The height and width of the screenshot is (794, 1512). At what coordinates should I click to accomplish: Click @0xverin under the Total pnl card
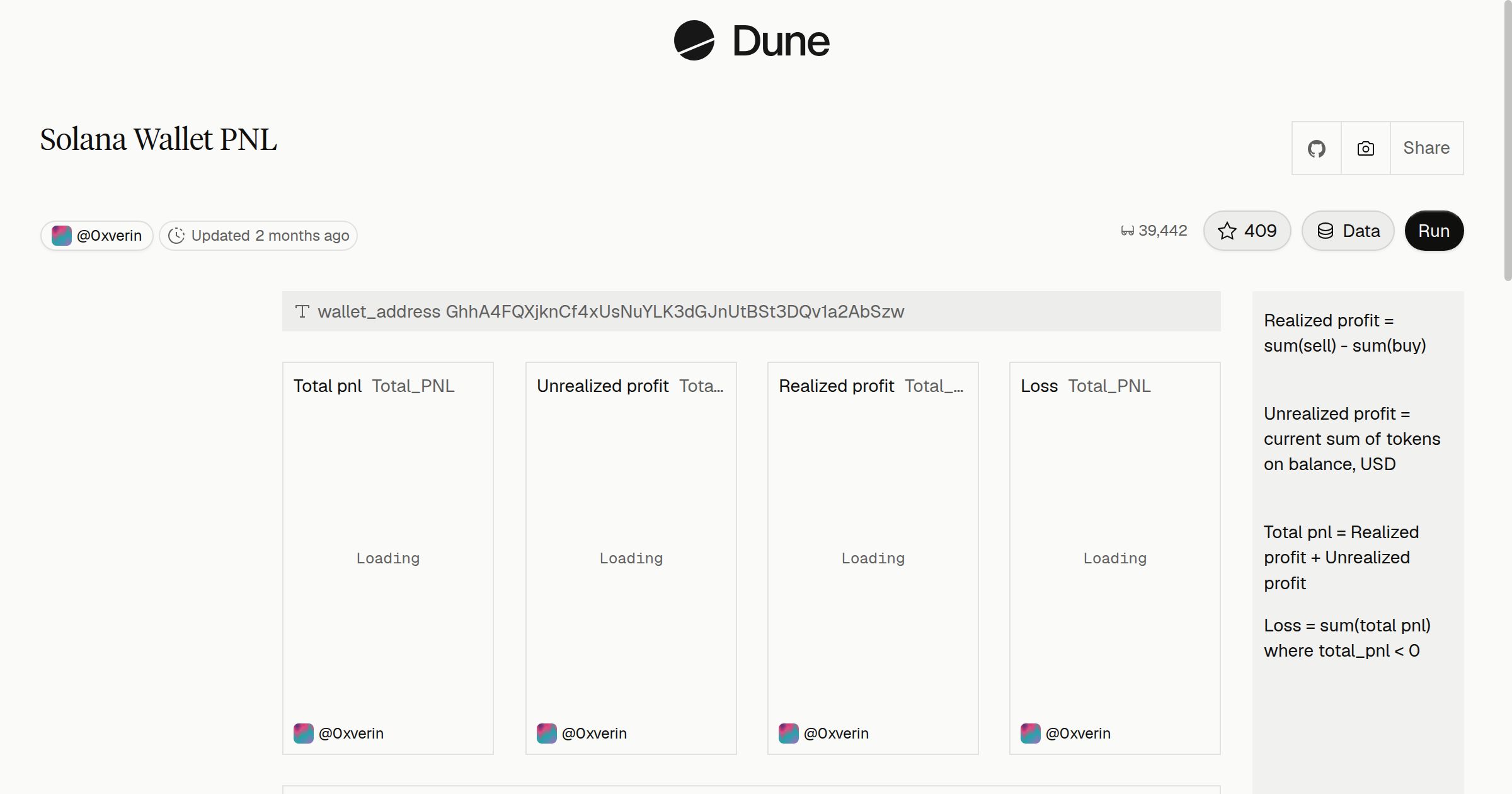(351, 734)
